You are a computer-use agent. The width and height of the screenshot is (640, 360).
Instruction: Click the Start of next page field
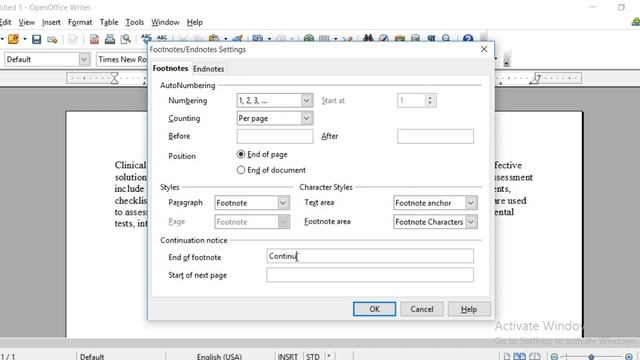370,275
